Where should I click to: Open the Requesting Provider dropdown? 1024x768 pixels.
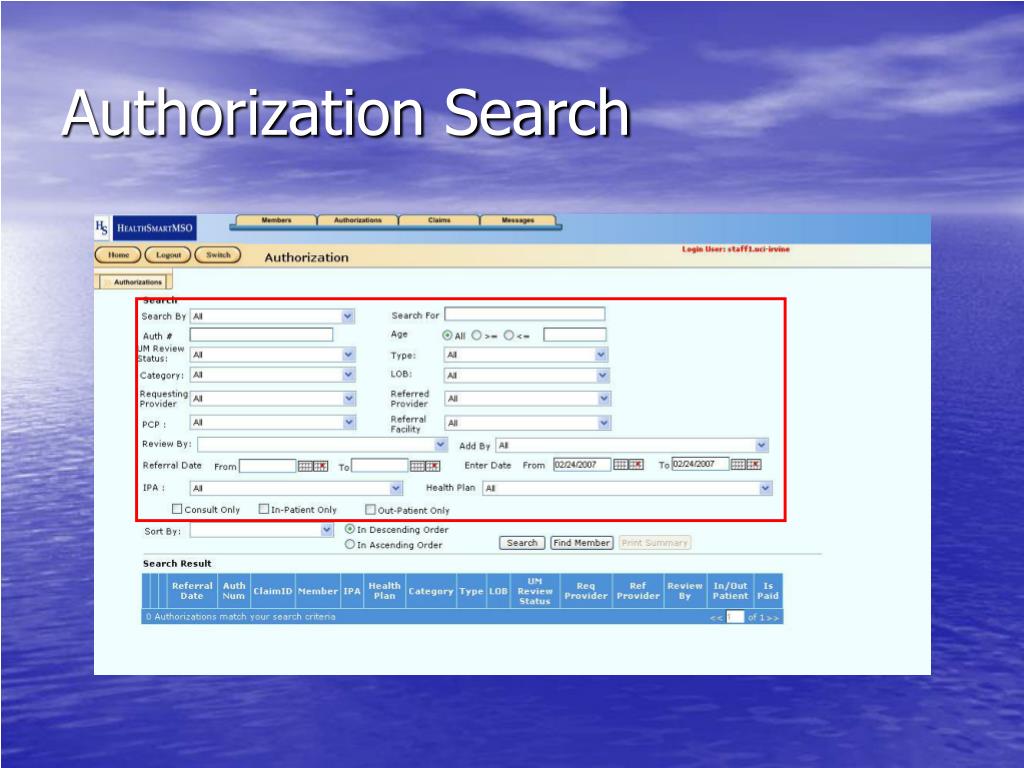pyautogui.click(x=272, y=398)
